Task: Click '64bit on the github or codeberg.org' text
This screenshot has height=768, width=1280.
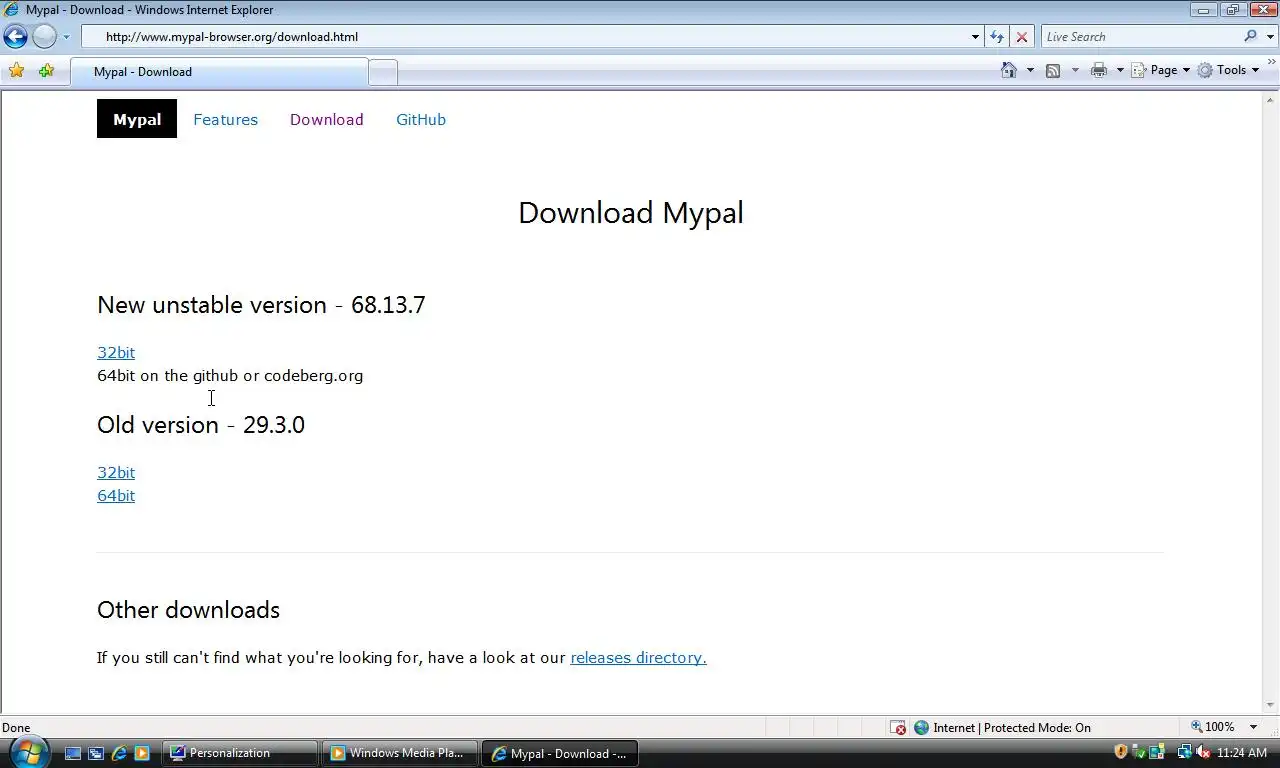Action: pyautogui.click(x=230, y=376)
